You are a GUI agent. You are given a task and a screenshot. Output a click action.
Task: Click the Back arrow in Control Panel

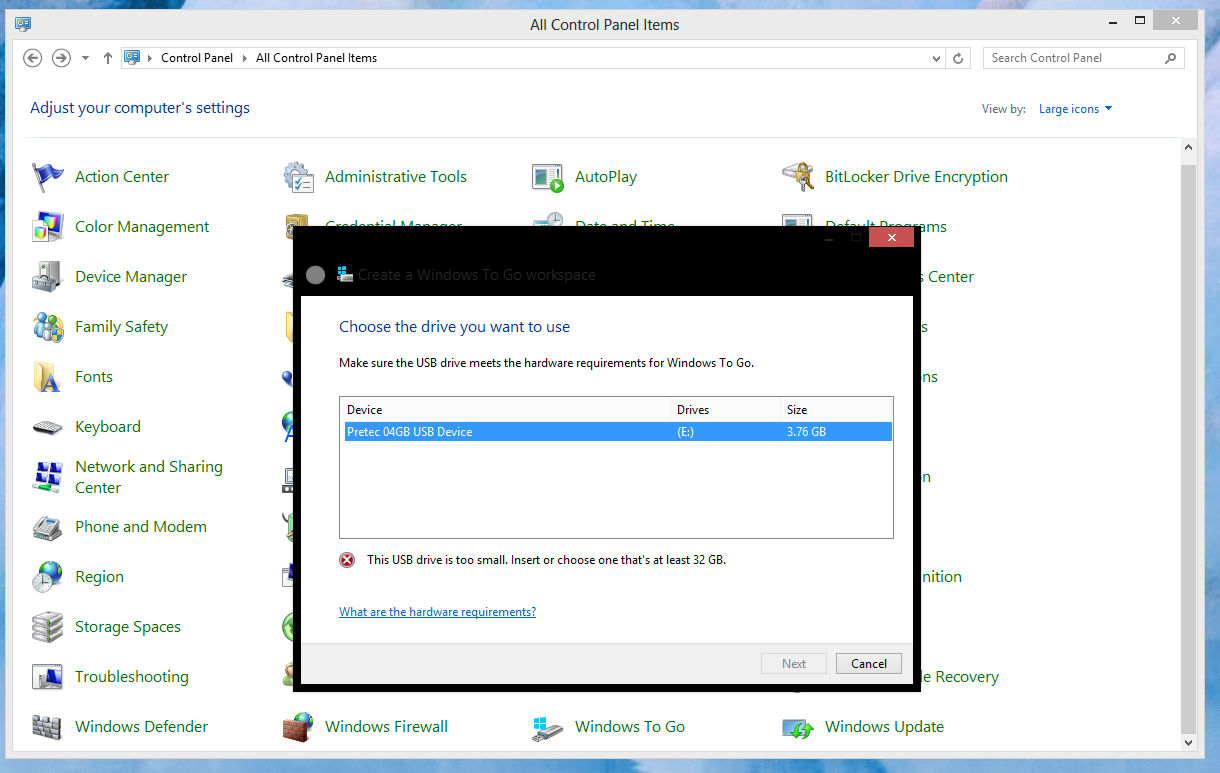pos(32,58)
